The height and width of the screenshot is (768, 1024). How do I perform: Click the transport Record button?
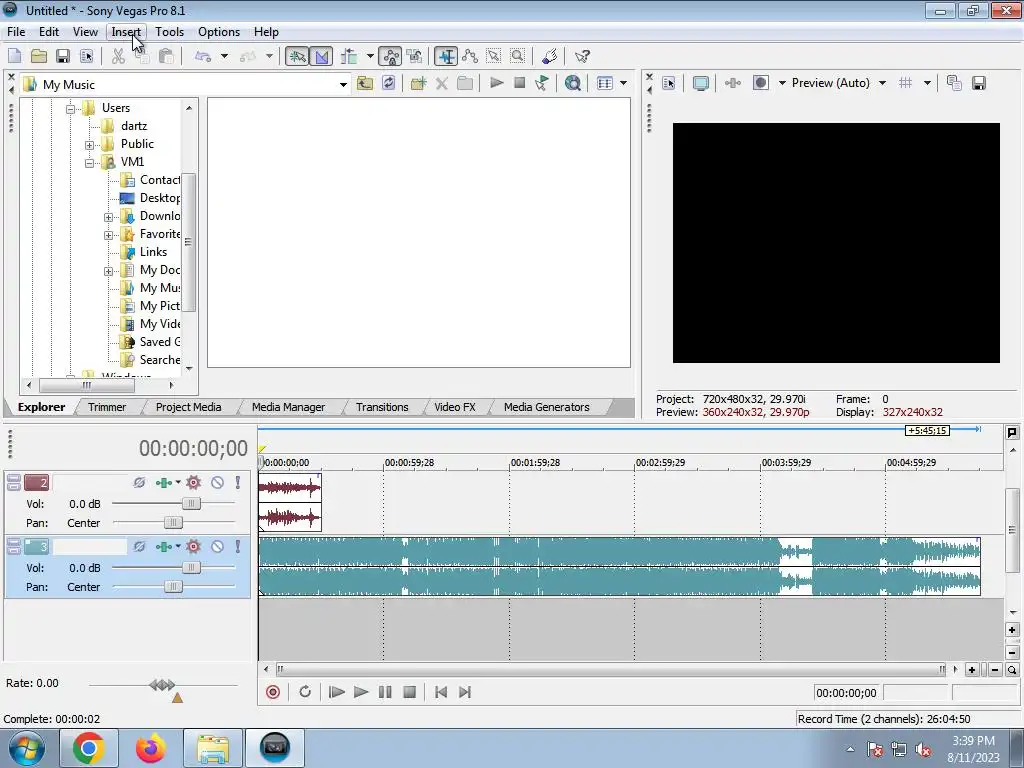[273, 692]
